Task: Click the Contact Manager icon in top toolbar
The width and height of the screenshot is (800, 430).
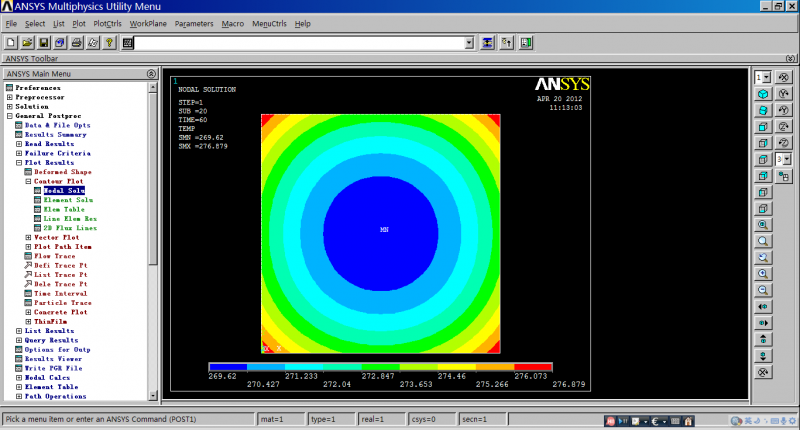Action: point(526,43)
